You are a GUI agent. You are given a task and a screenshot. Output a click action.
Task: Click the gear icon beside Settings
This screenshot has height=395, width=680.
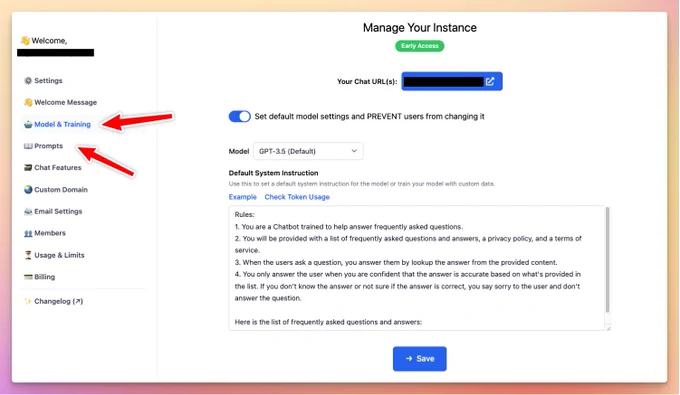point(28,81)
